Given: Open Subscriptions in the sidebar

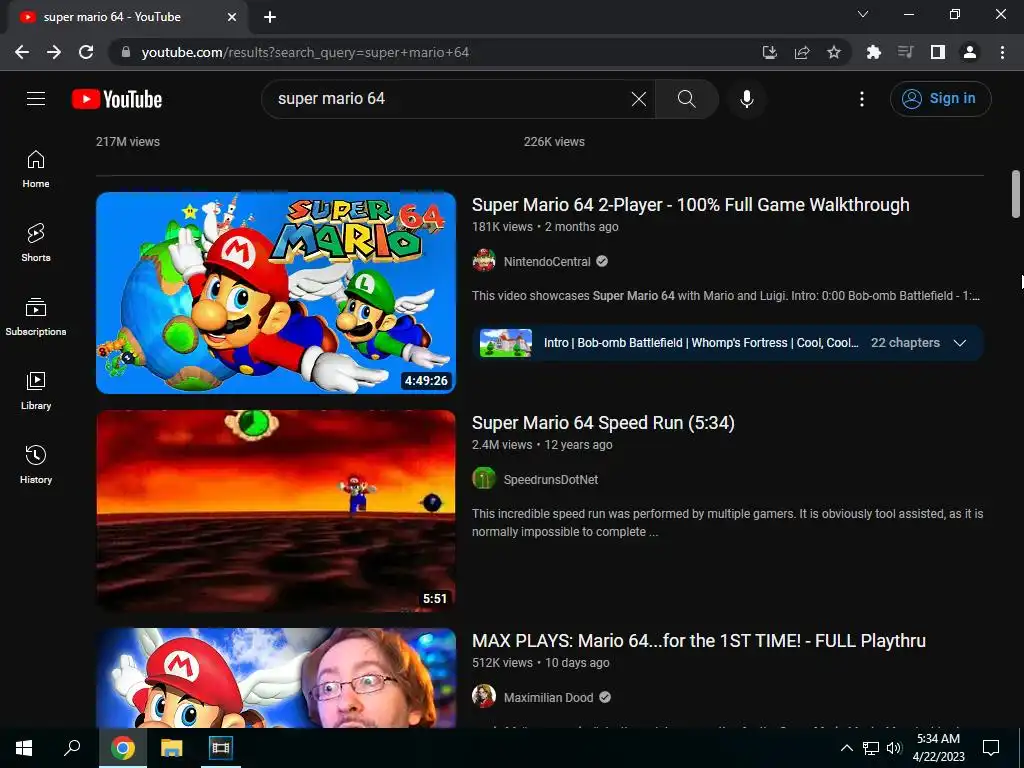Looking at the screenshot, I should click(36, 317).
